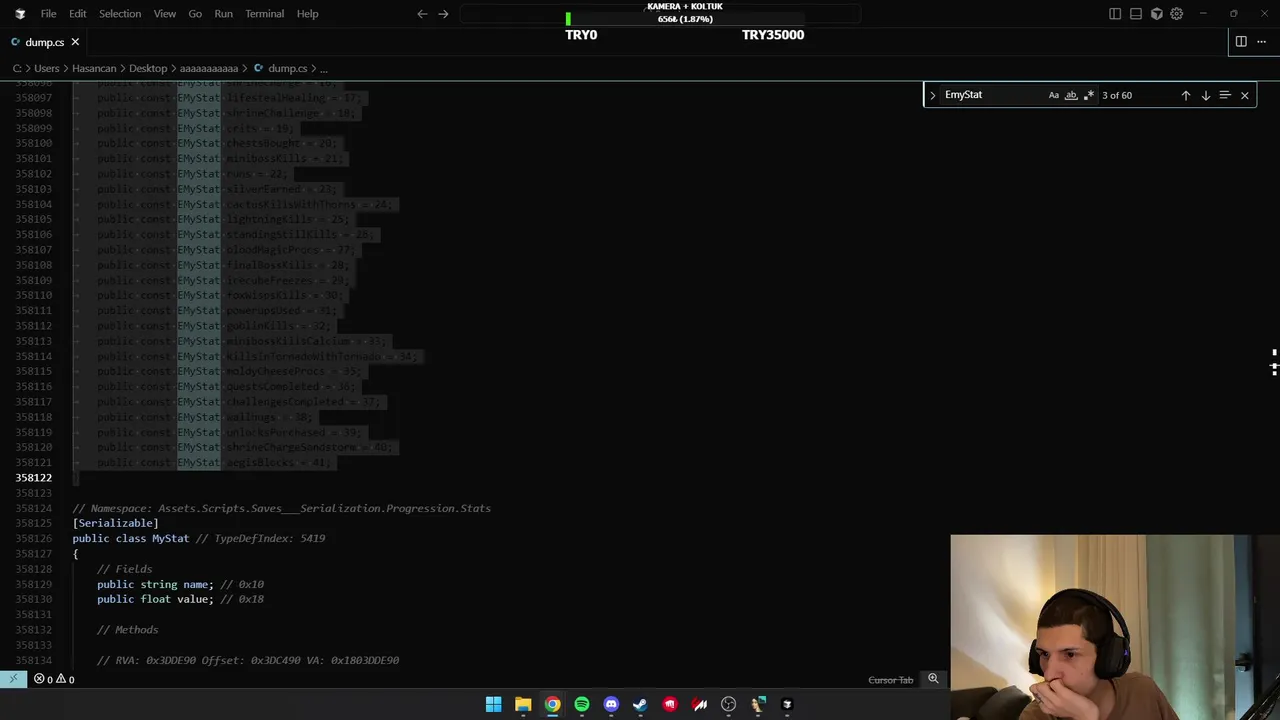Select the dump.cs editor tab
Image resolution: width=1280 pixels, height=720 pixels.
[x=44, y=42]
